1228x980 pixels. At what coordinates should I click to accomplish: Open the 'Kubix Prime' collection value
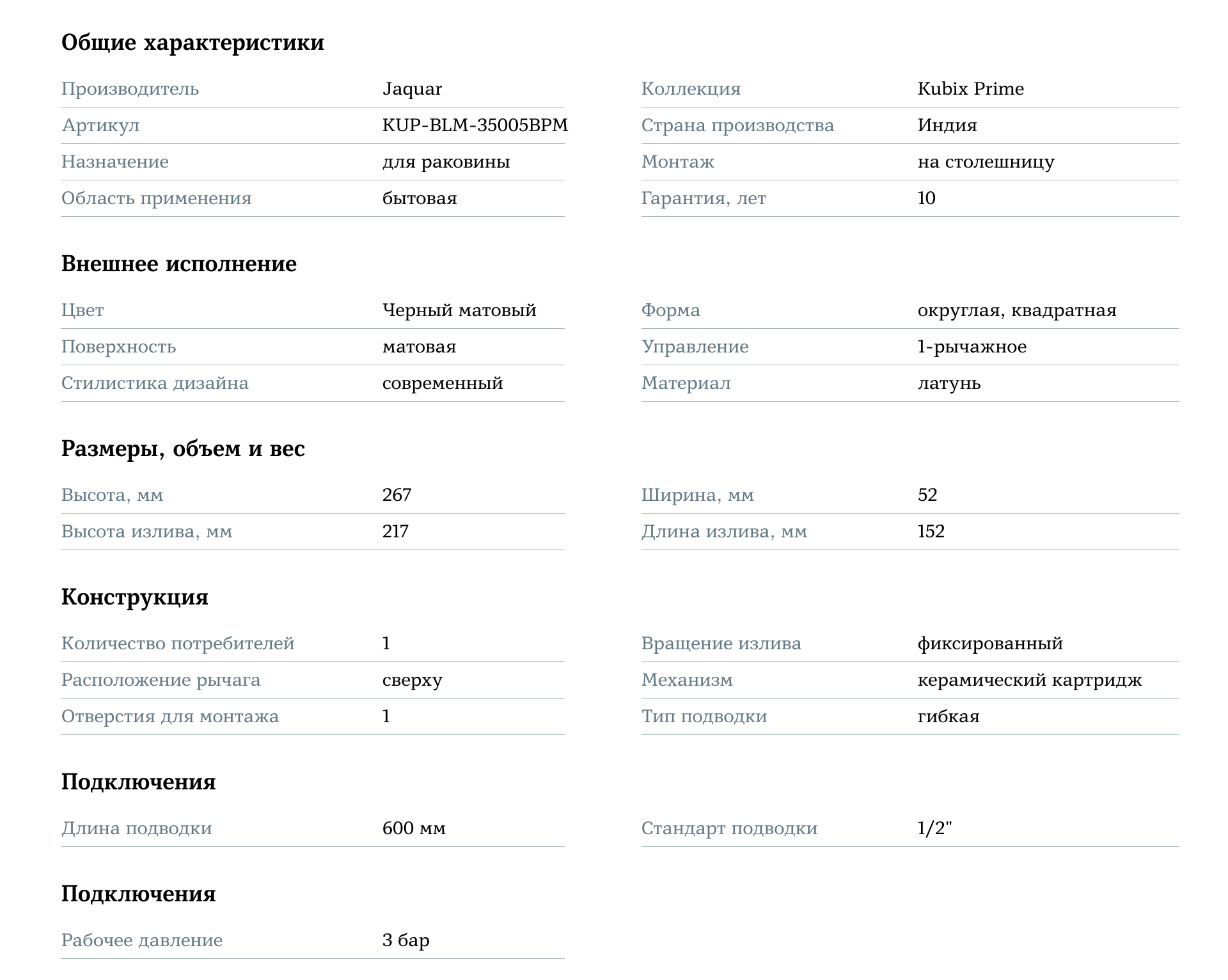(x=970, y=89)
